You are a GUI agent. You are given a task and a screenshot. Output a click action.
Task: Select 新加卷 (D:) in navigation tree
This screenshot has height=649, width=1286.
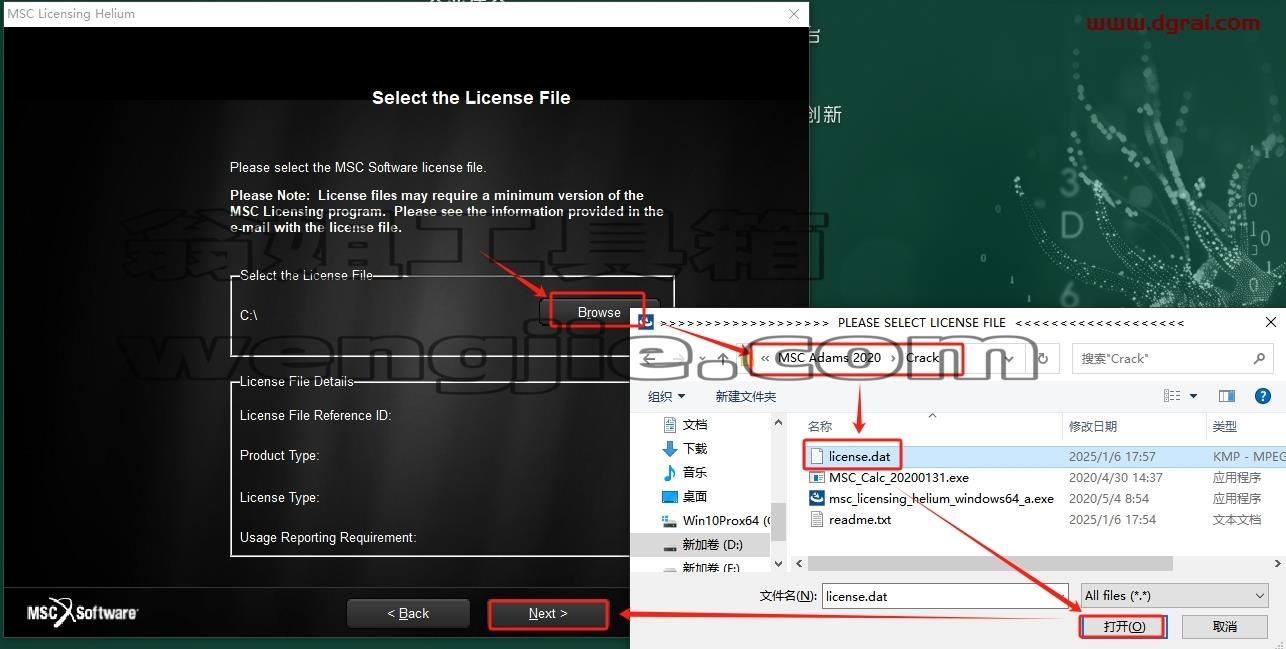[712, 545]
